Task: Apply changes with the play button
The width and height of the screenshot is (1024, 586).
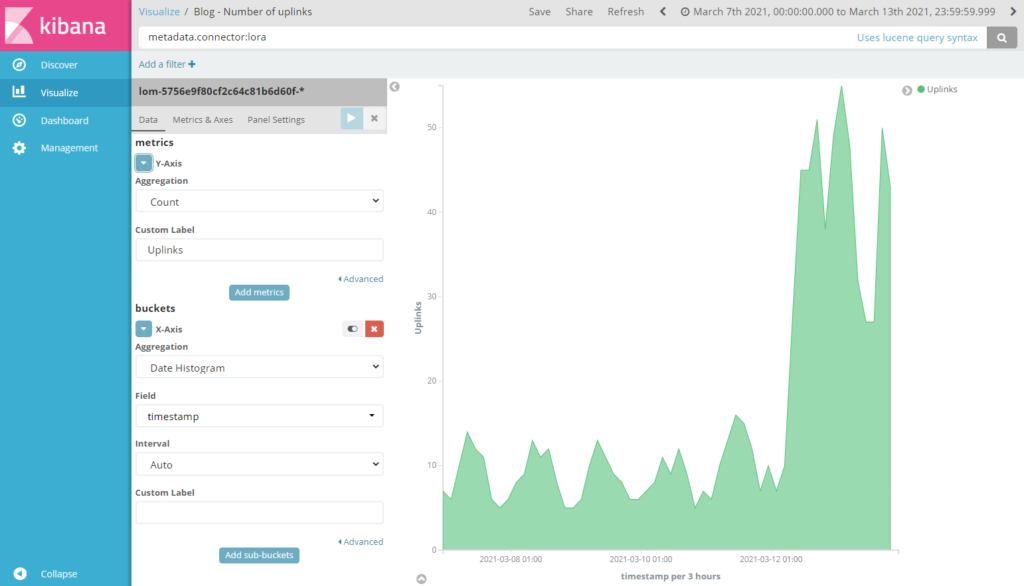Action: click(351, 118)
